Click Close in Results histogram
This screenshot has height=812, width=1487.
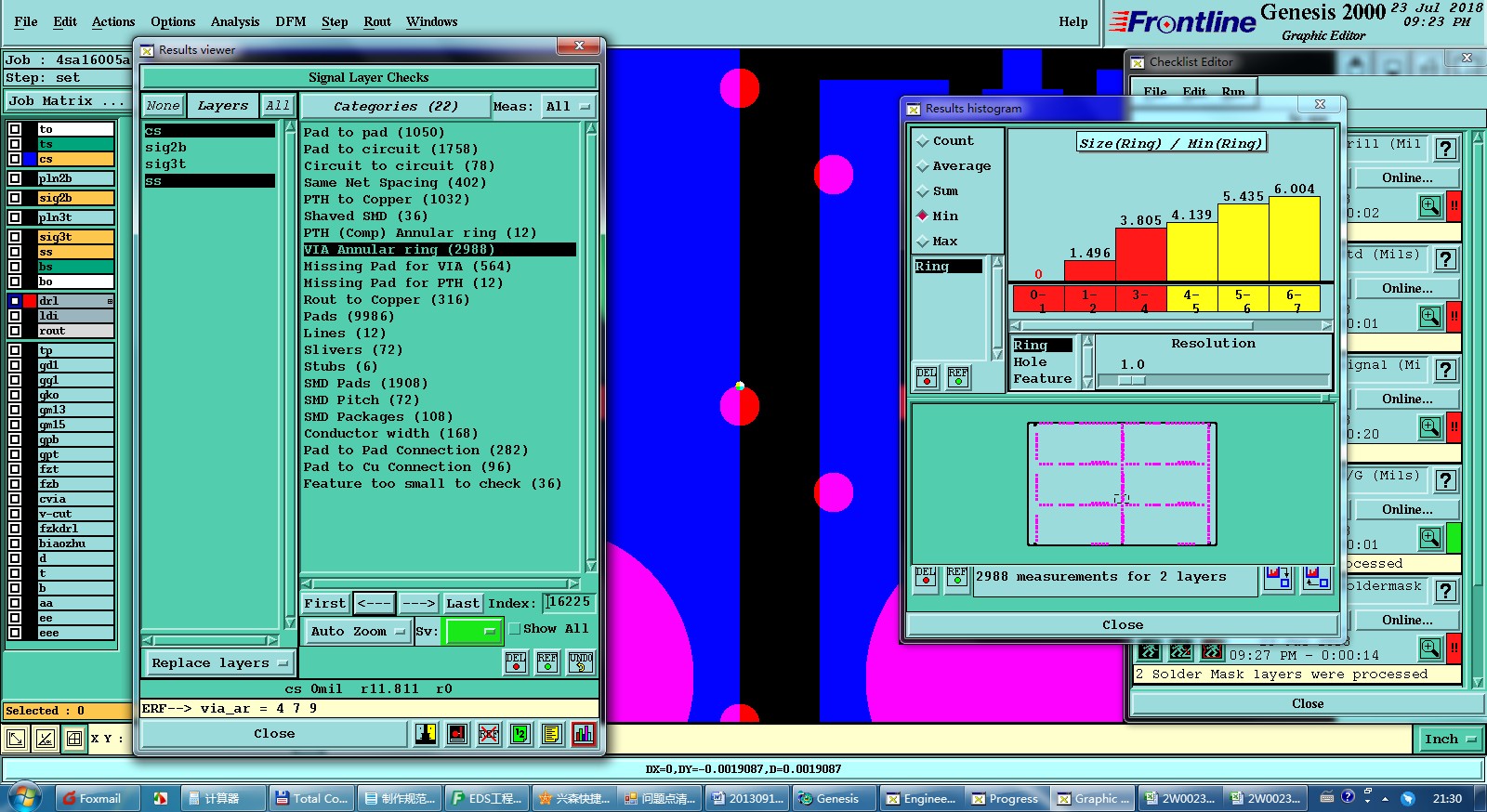[x=1123, y=625]
